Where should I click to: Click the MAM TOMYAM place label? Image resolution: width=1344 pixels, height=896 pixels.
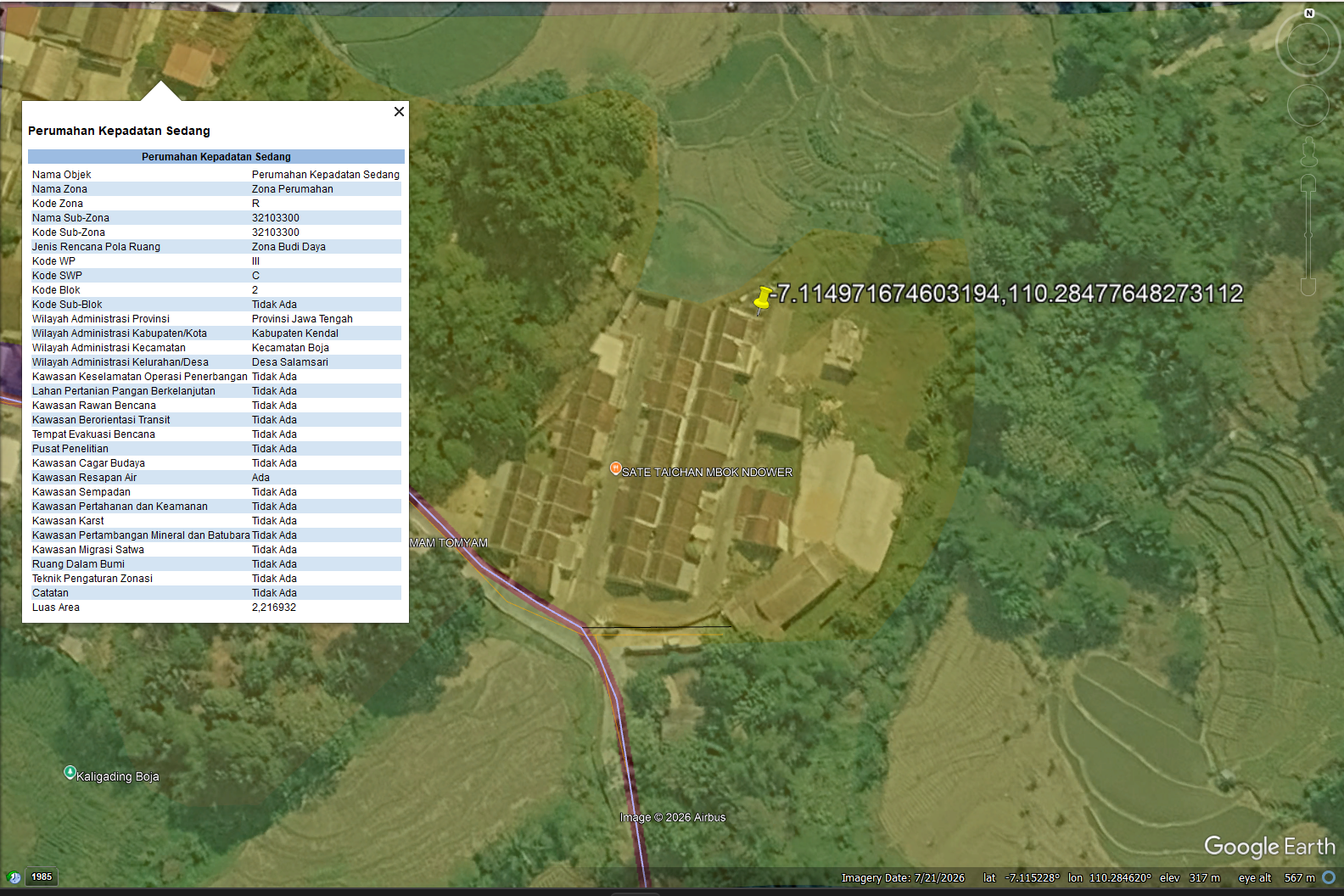[x=449, y=543]
